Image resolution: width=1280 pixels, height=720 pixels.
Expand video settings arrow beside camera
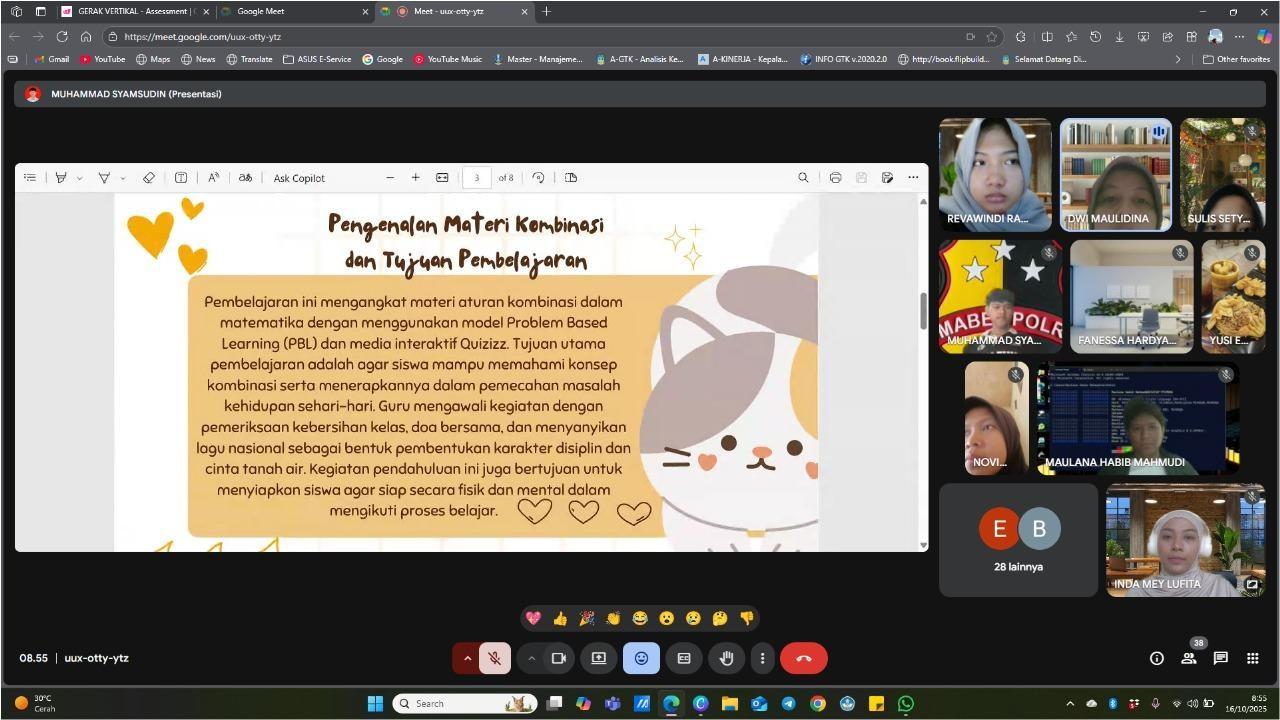pos(531,658)
